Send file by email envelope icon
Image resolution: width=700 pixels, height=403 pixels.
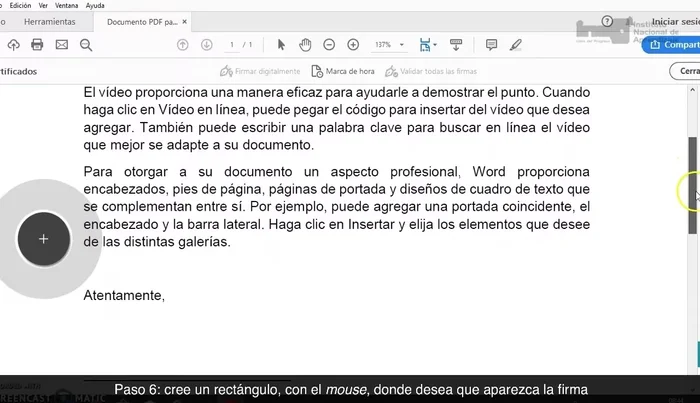pyautogui.click(x=62, y=45)
